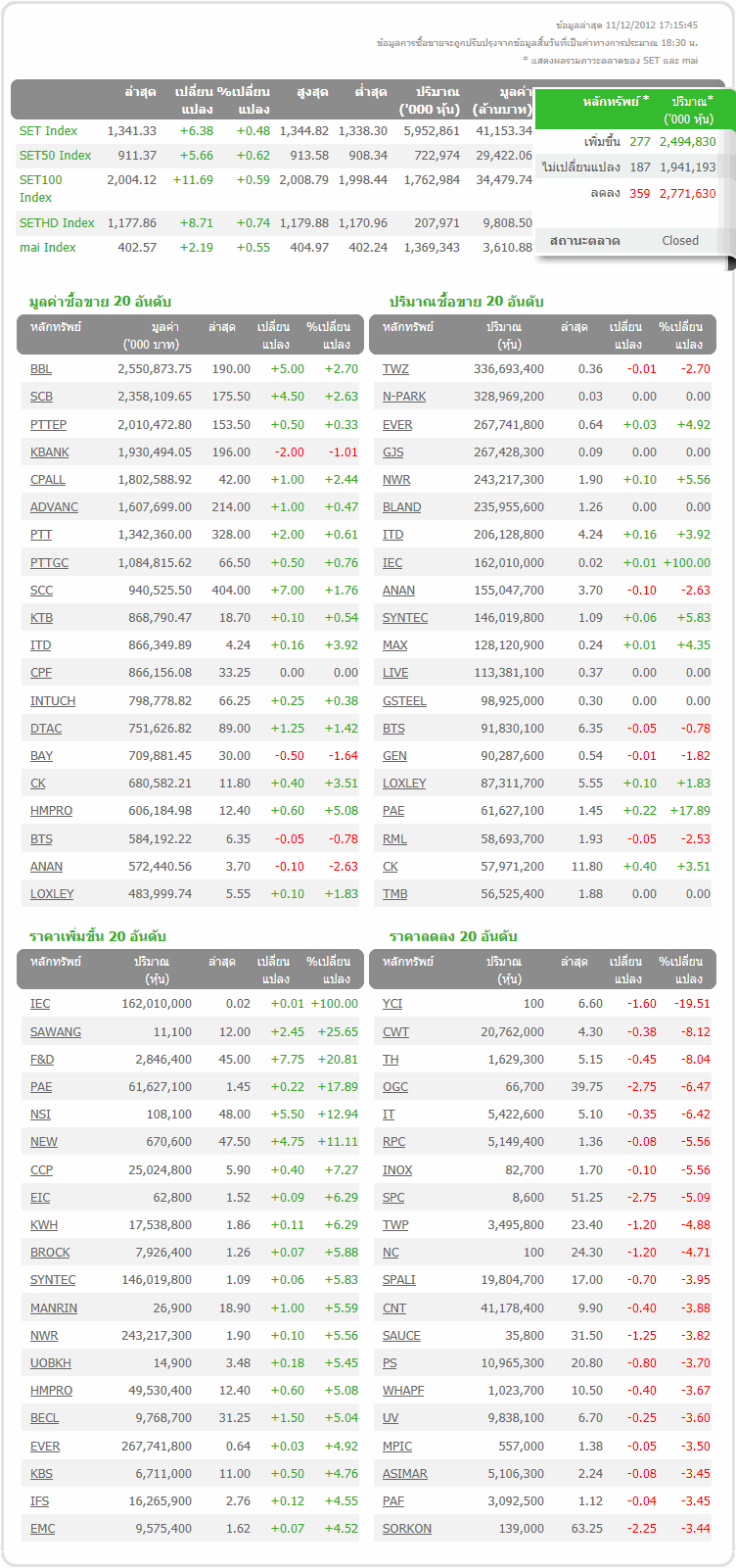Open the TWZ stock link
Screen dimensions: 736x1568
click(395, 369)
